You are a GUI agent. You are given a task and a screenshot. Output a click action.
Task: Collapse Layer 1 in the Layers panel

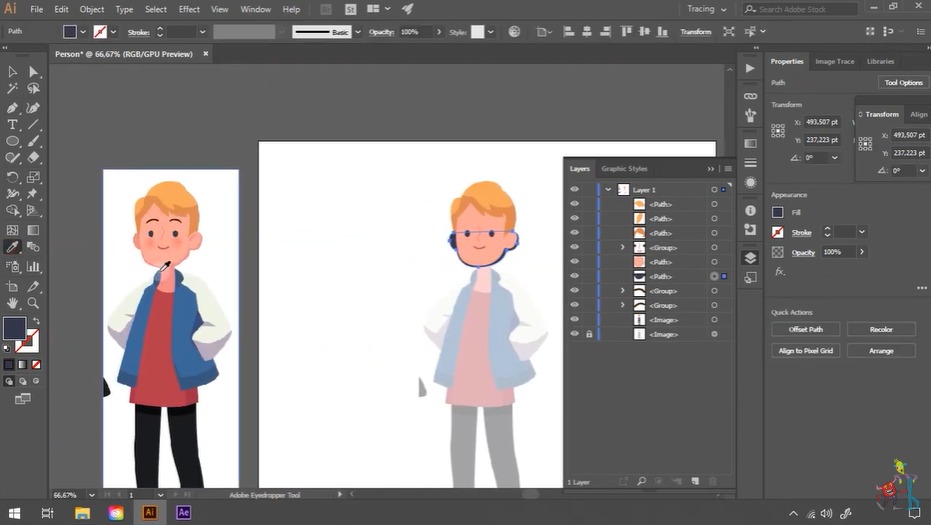tap(608, 189)
